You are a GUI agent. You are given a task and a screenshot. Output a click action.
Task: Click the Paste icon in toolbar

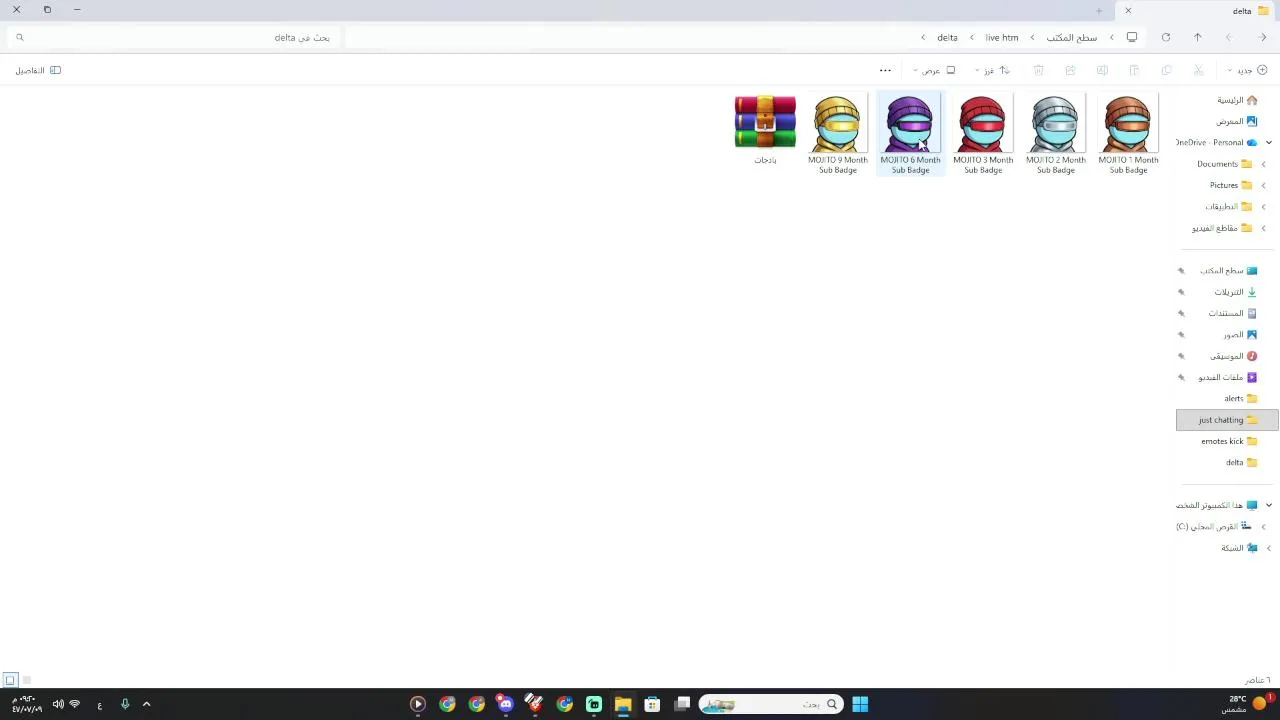tap(1134, 70)
